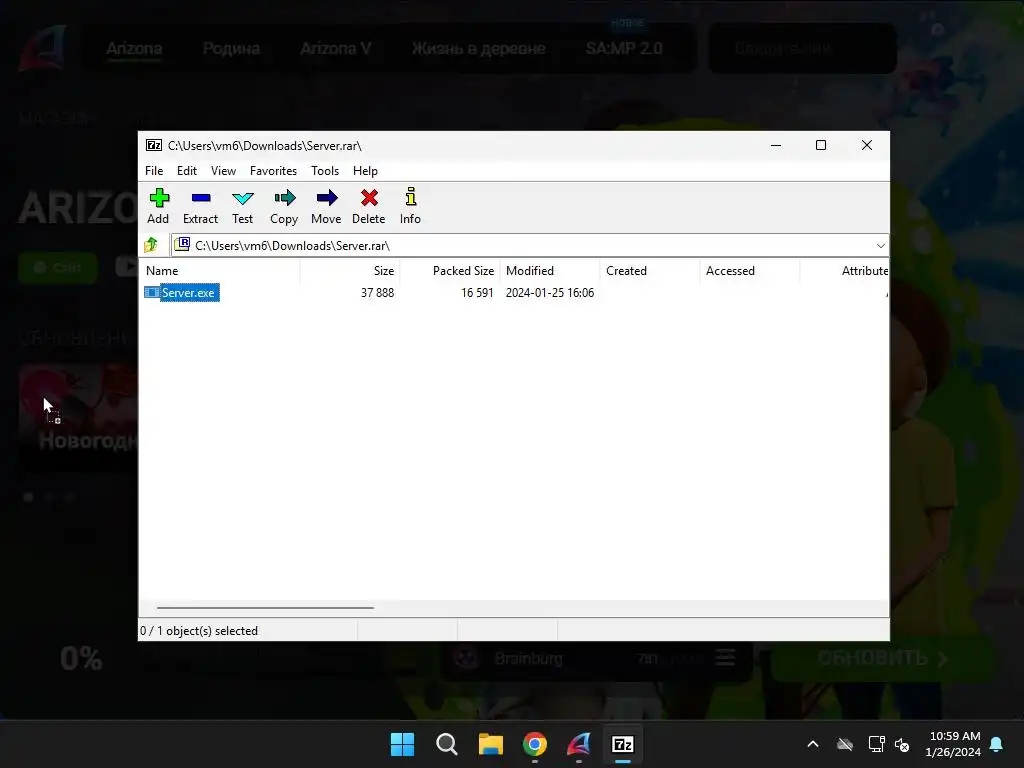This screenshot has height=768, width=1024.
Task: Switch to Arizona launcher in taskbar
Action: point(579,744)
